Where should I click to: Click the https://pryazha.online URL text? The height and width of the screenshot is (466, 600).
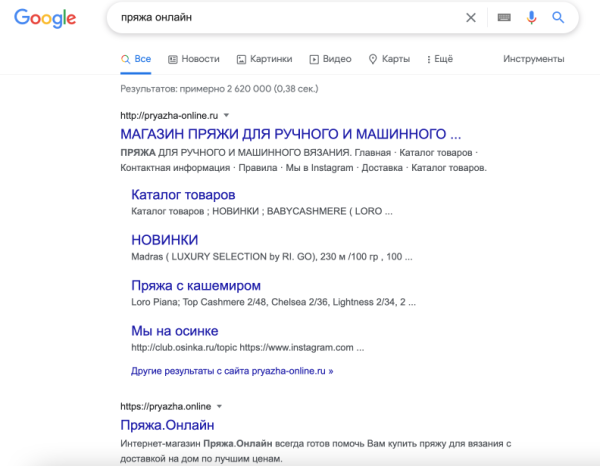click(x=166, y=406)
